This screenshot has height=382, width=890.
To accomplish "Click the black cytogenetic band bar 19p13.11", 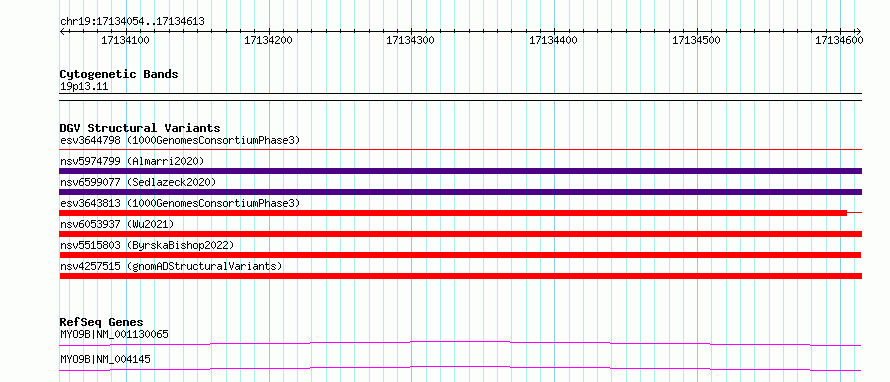I will pos(460,97).
